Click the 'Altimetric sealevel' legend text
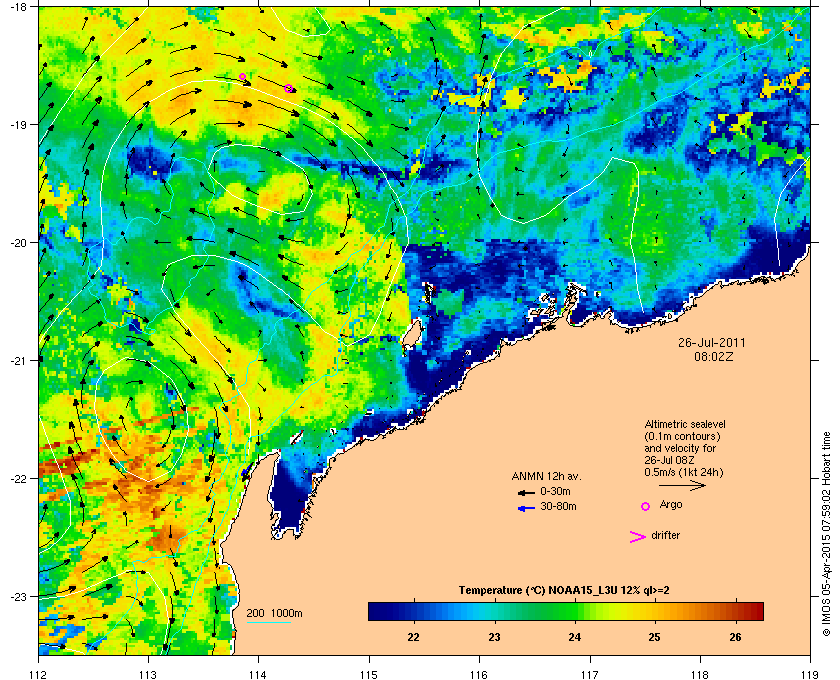 (x=685, y=424)
